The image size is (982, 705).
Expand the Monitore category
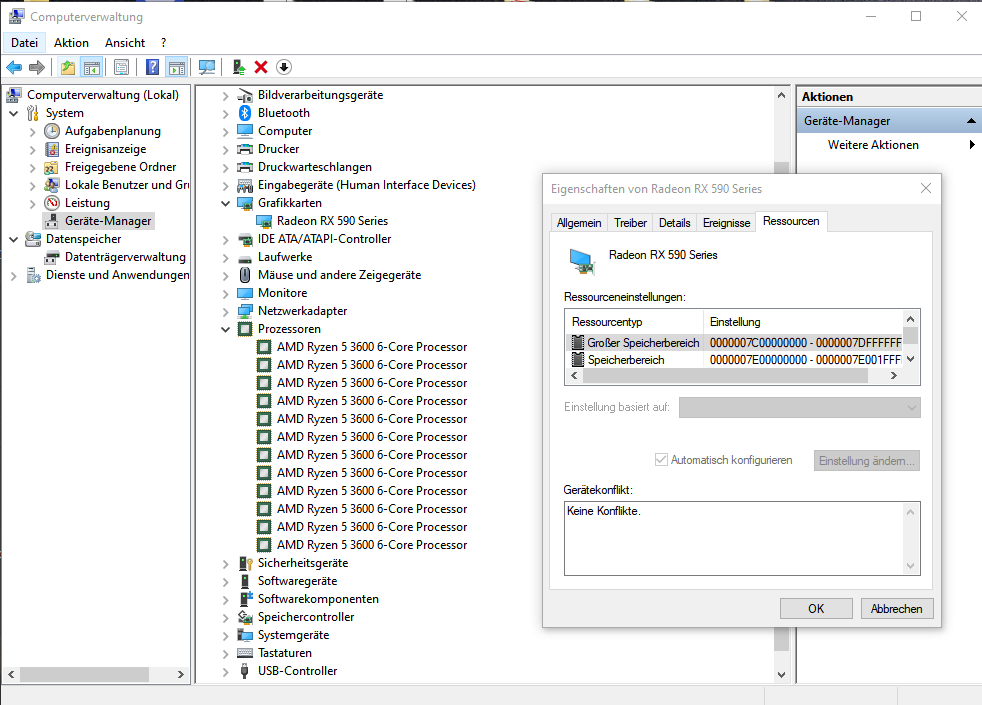tap(225, 294)
